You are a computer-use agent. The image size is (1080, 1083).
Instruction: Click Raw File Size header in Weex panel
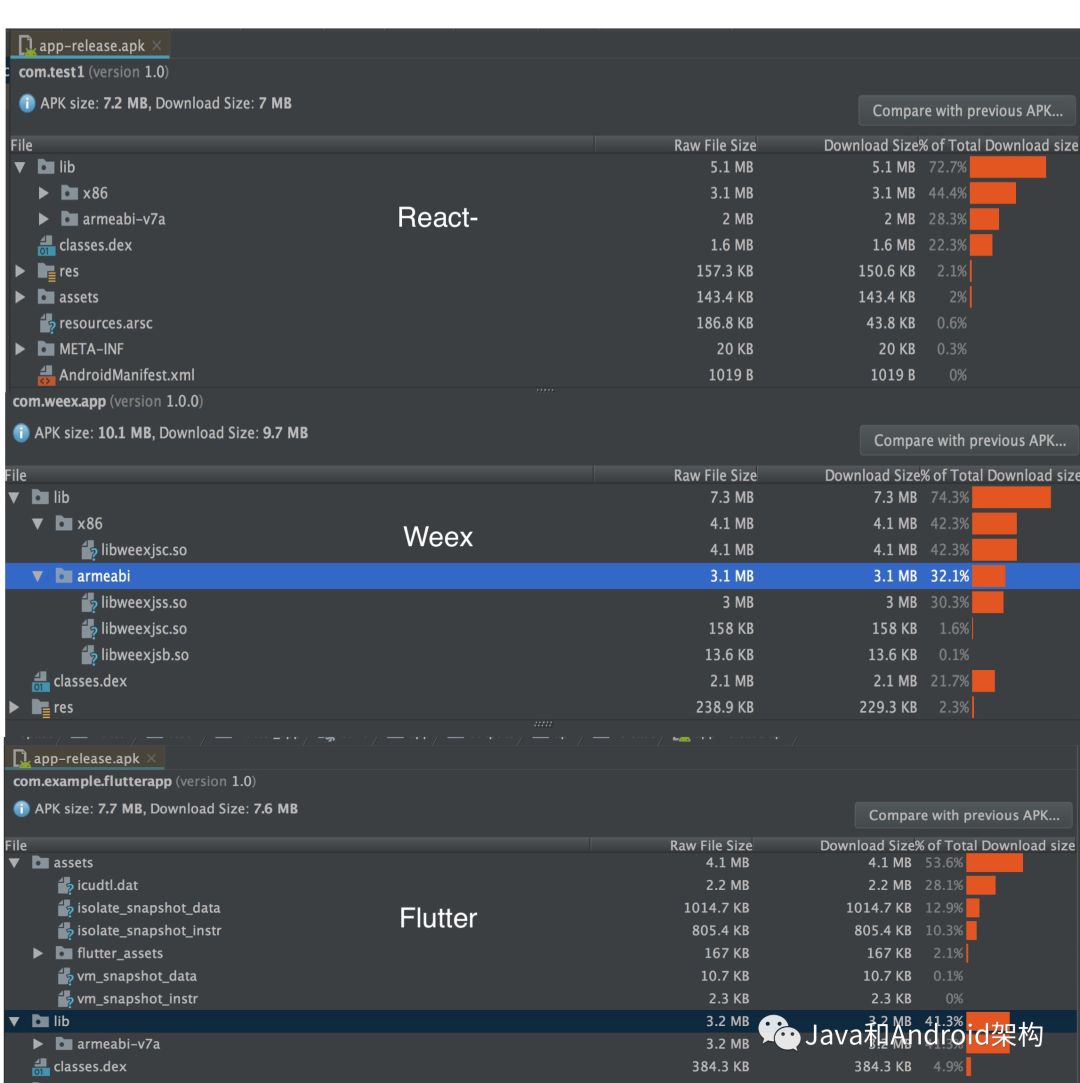click(715, 475)
